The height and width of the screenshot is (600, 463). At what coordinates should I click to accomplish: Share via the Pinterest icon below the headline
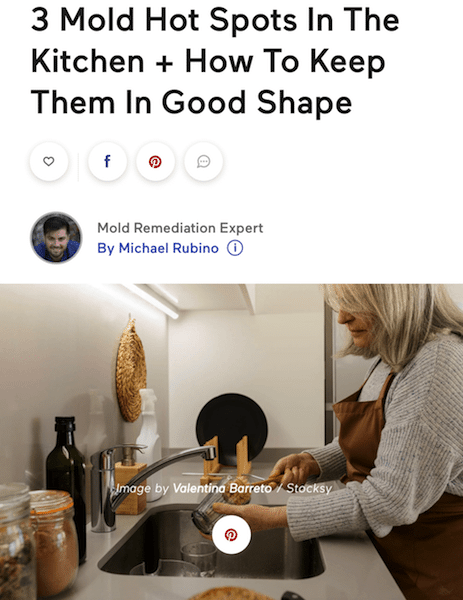click(155, 161)
